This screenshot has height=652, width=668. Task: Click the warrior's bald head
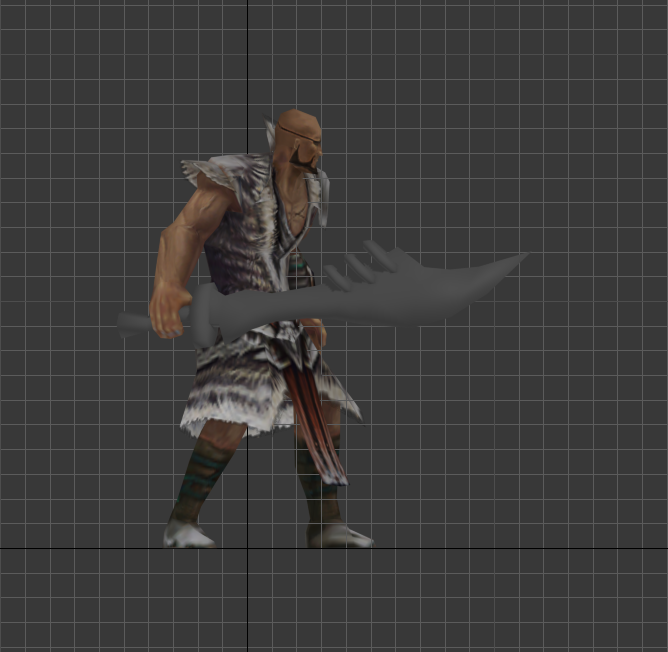pos(298,140)
